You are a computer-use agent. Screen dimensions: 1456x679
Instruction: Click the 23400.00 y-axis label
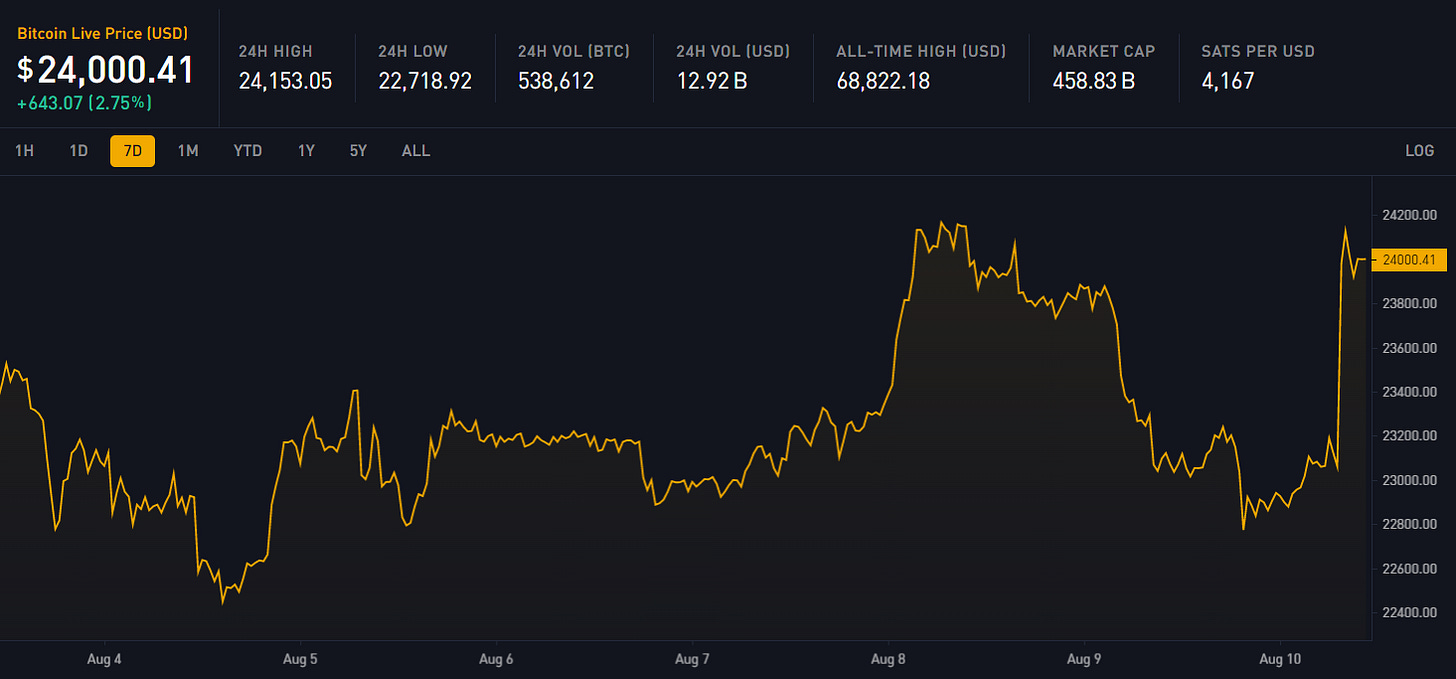(1410, 392)
